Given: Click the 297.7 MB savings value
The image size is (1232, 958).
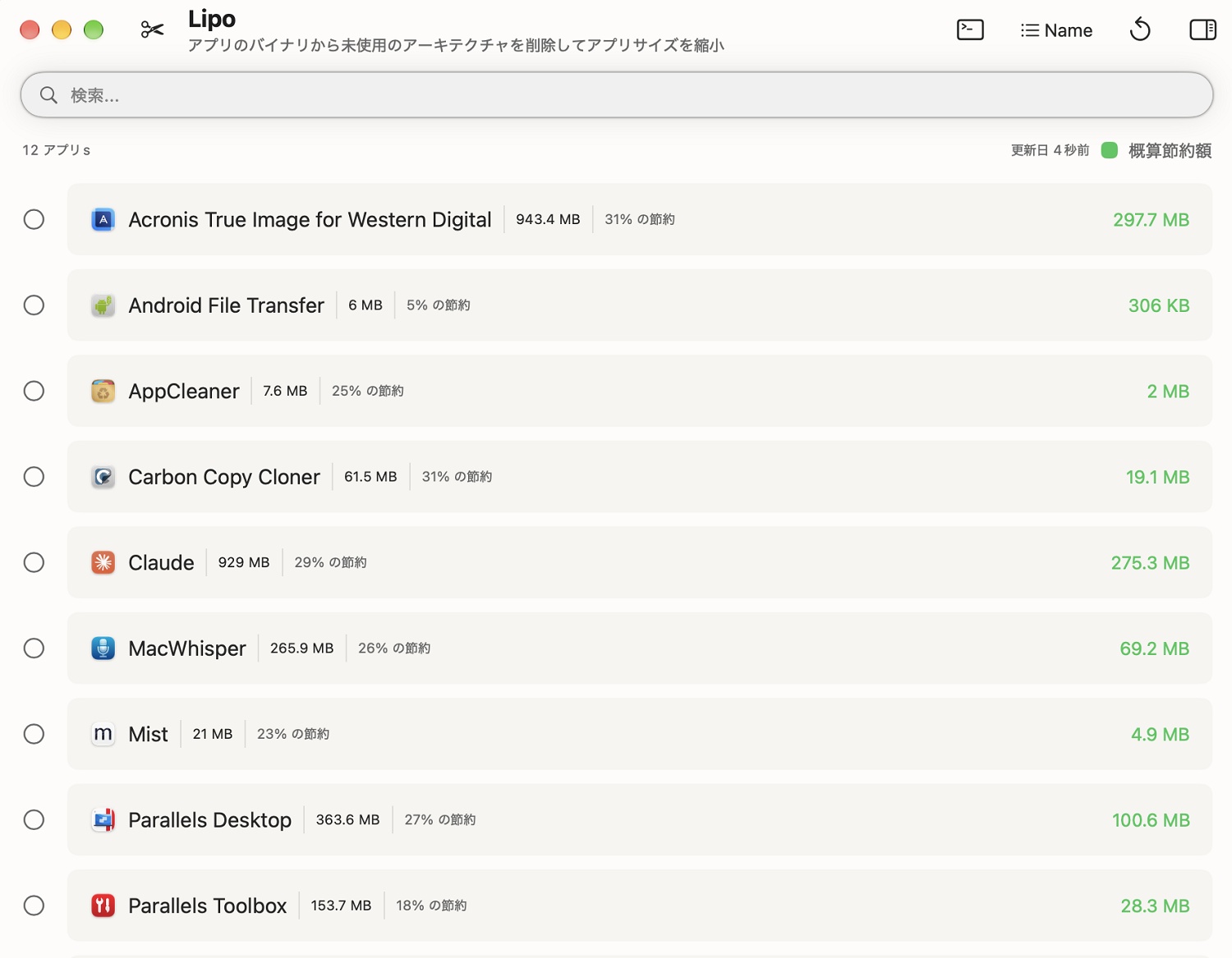Looking at the screenshot, I should pos(1151,220).
